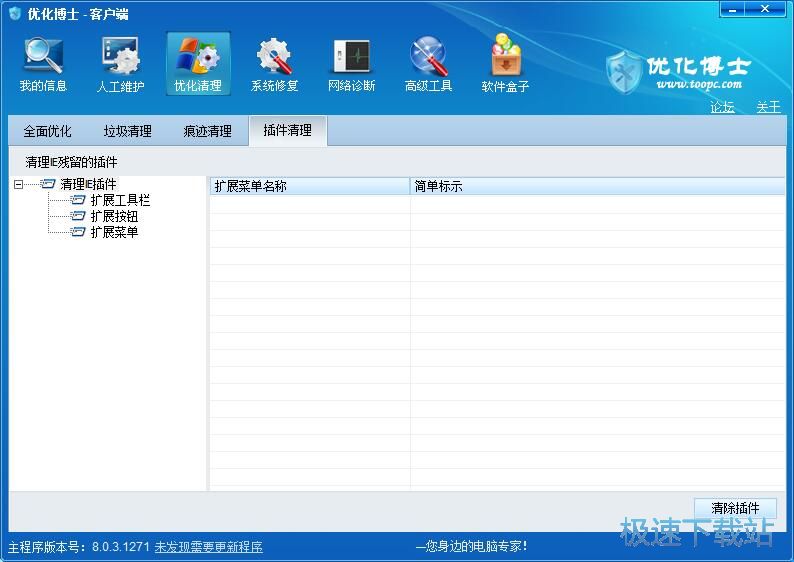Viewport: 794px width, 562px height.
Task: Click the shield icon in title bar
Action: click(x=15, y=13)
